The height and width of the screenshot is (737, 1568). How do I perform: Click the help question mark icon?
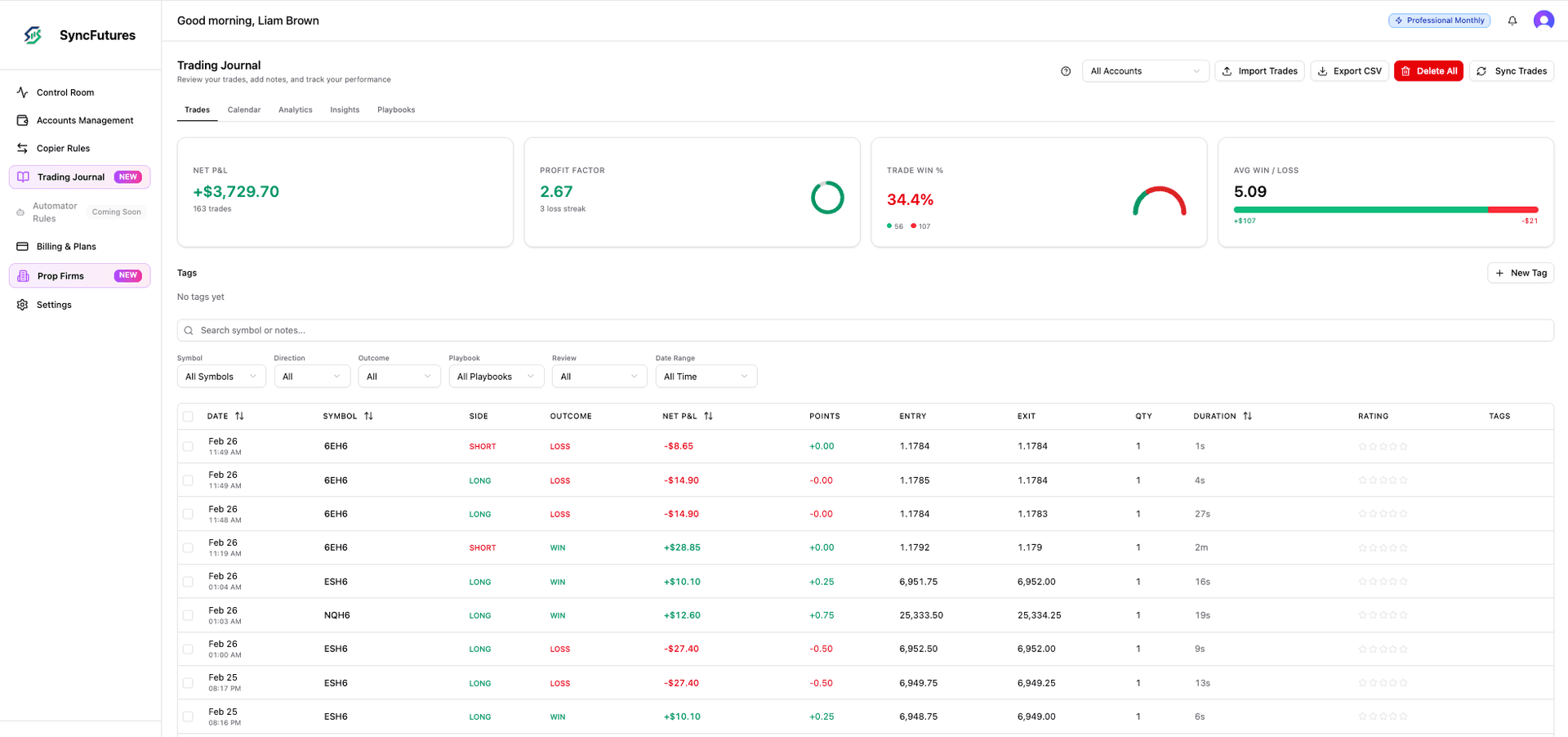pos(1065,71)
